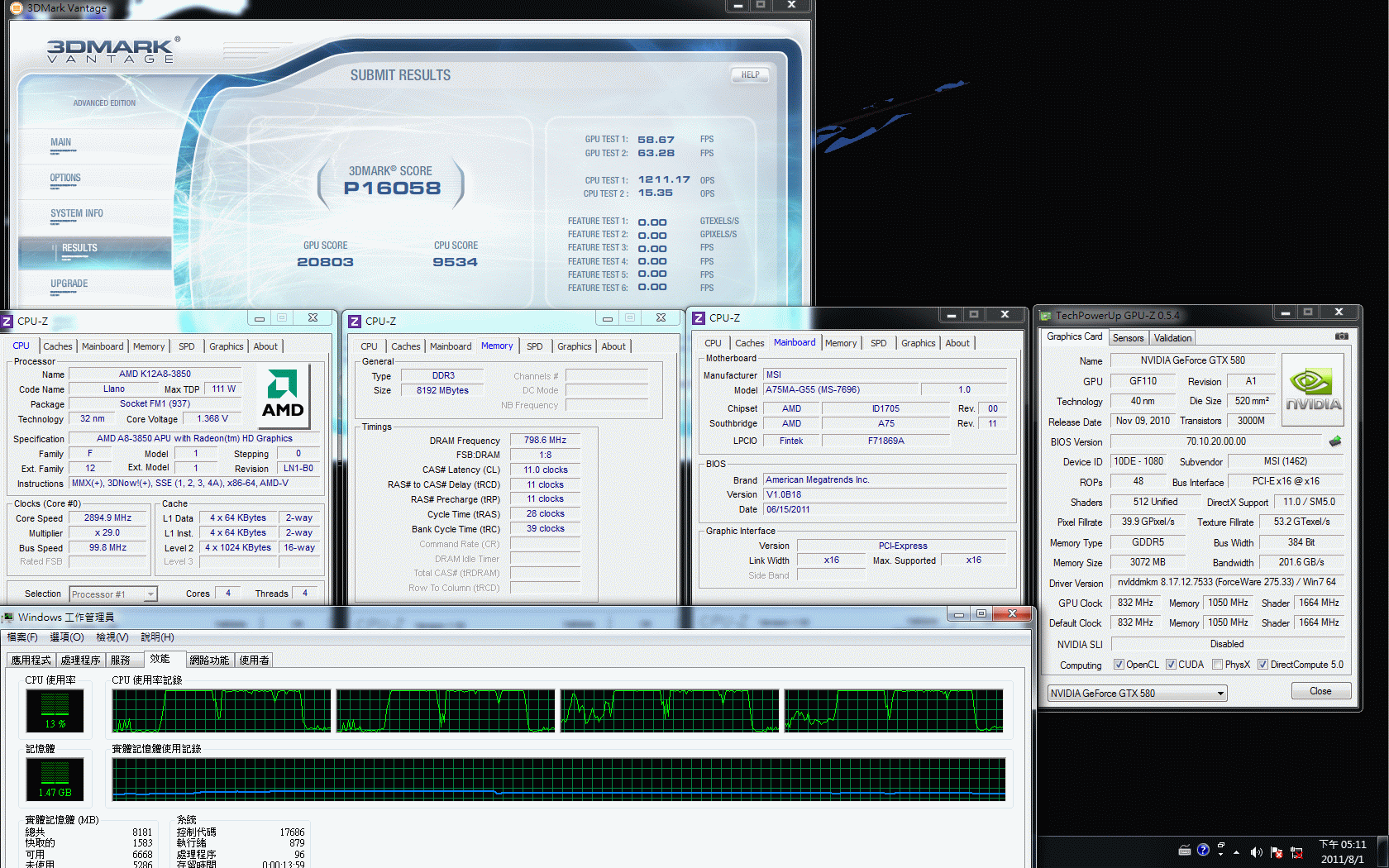Switch to the 應用程式 tab in Task Manager

pos(31,661)
